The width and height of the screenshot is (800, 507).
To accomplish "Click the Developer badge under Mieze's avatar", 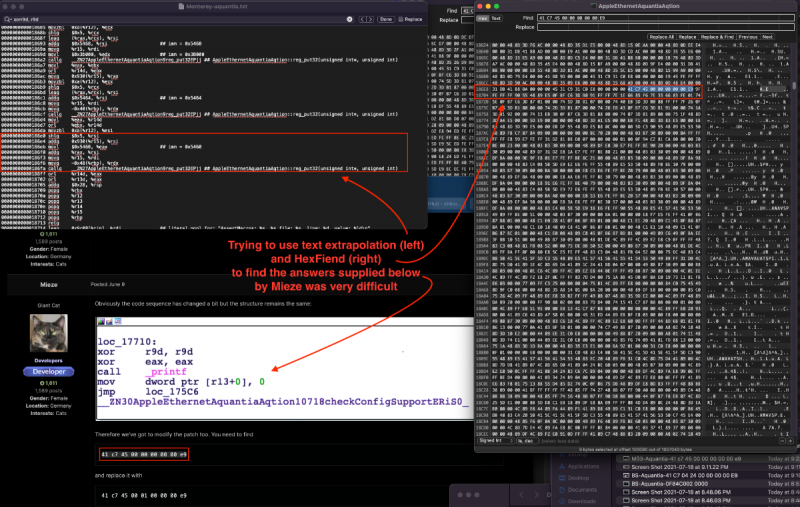I will [48, 371].
